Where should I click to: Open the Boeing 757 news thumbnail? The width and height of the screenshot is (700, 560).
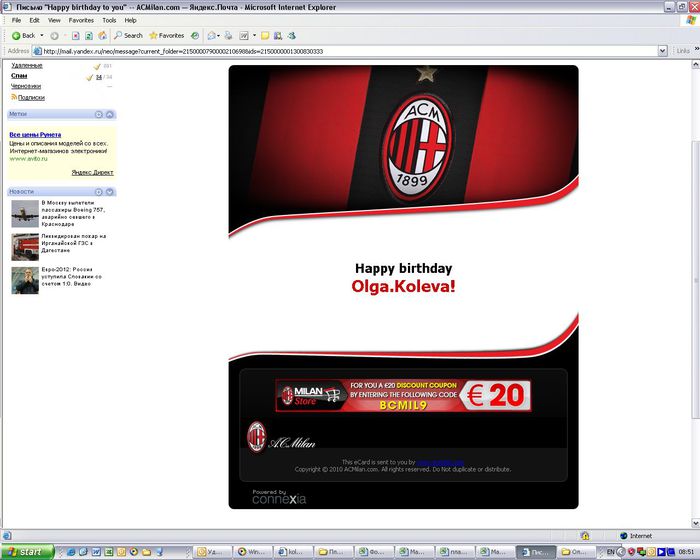coord(25,214)
